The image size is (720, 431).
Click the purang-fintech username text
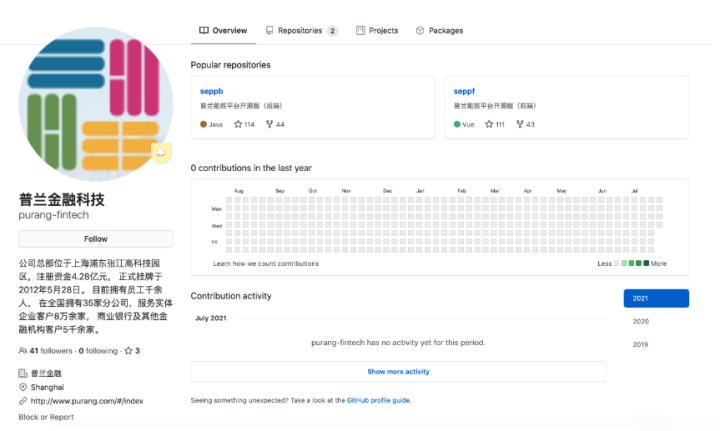click(54, 215)
